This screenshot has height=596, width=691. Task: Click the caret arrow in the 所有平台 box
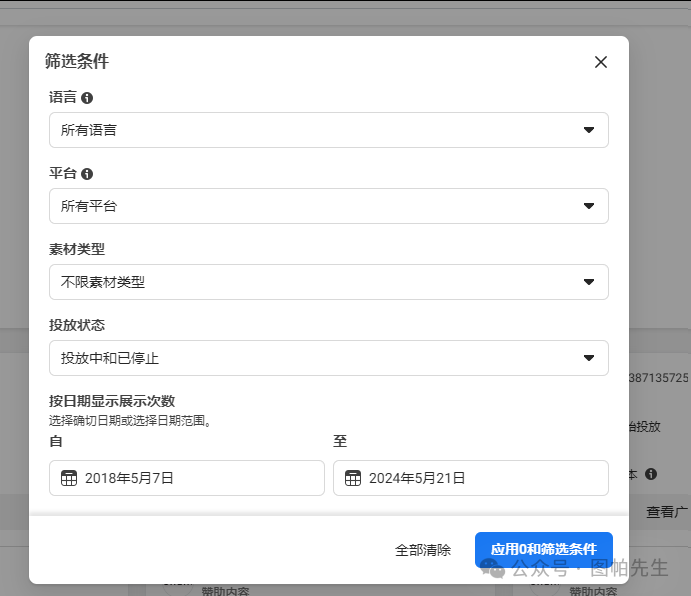(589, 206)
